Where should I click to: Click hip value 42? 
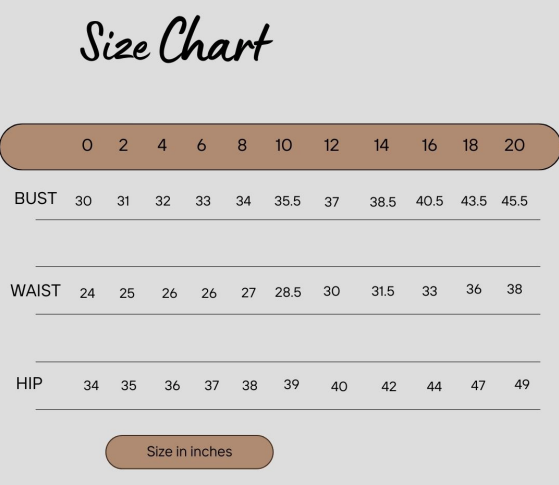coord(389,387)
